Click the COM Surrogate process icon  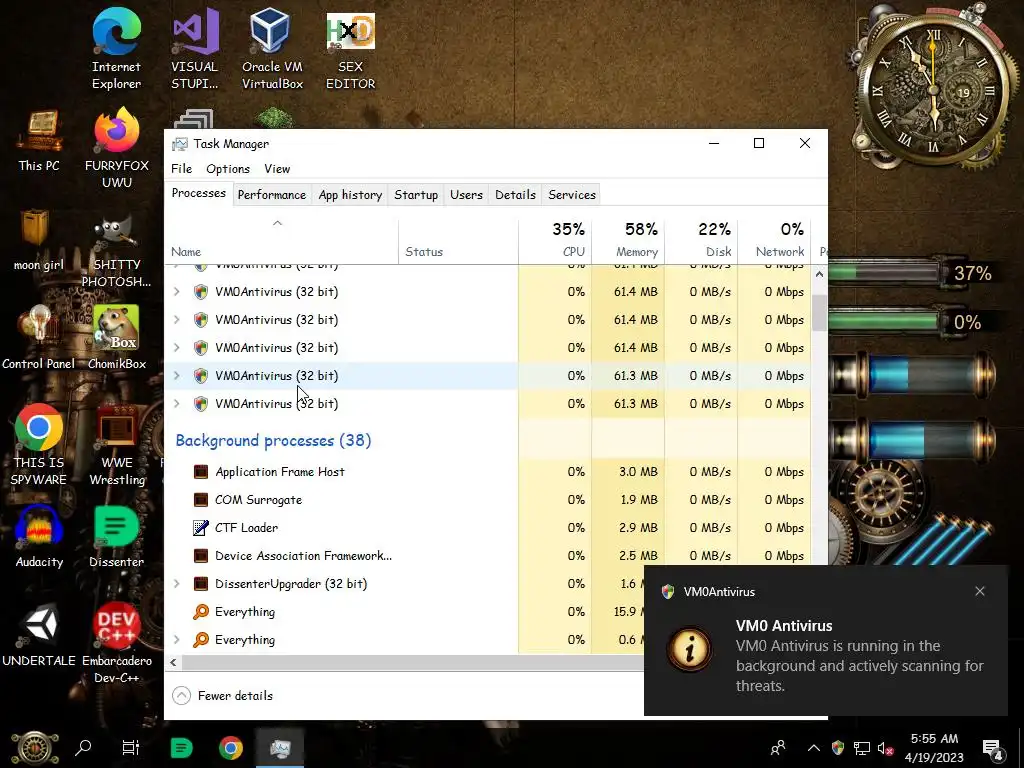point(201,500)
